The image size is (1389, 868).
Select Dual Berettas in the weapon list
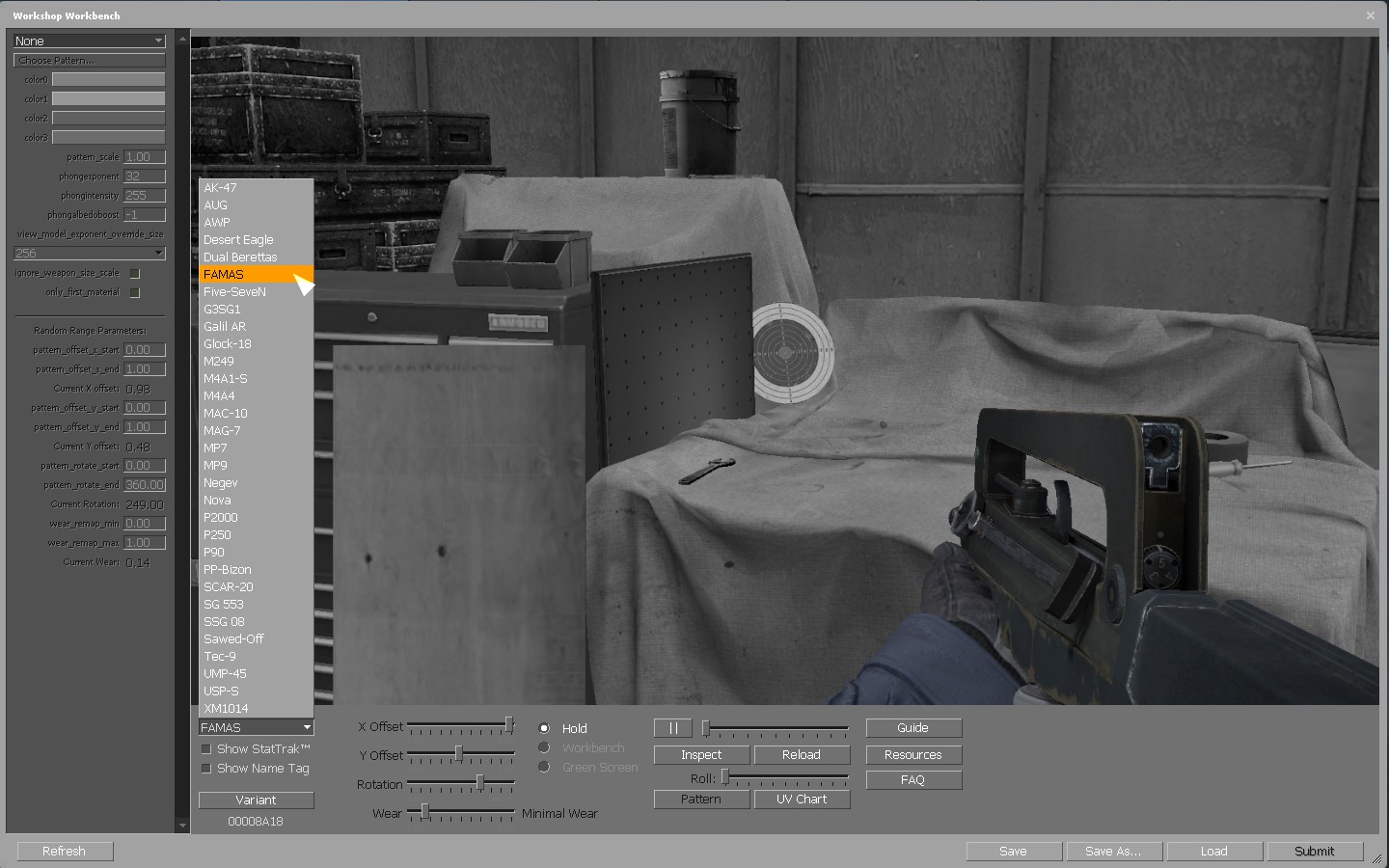click(x=257, y=258)
